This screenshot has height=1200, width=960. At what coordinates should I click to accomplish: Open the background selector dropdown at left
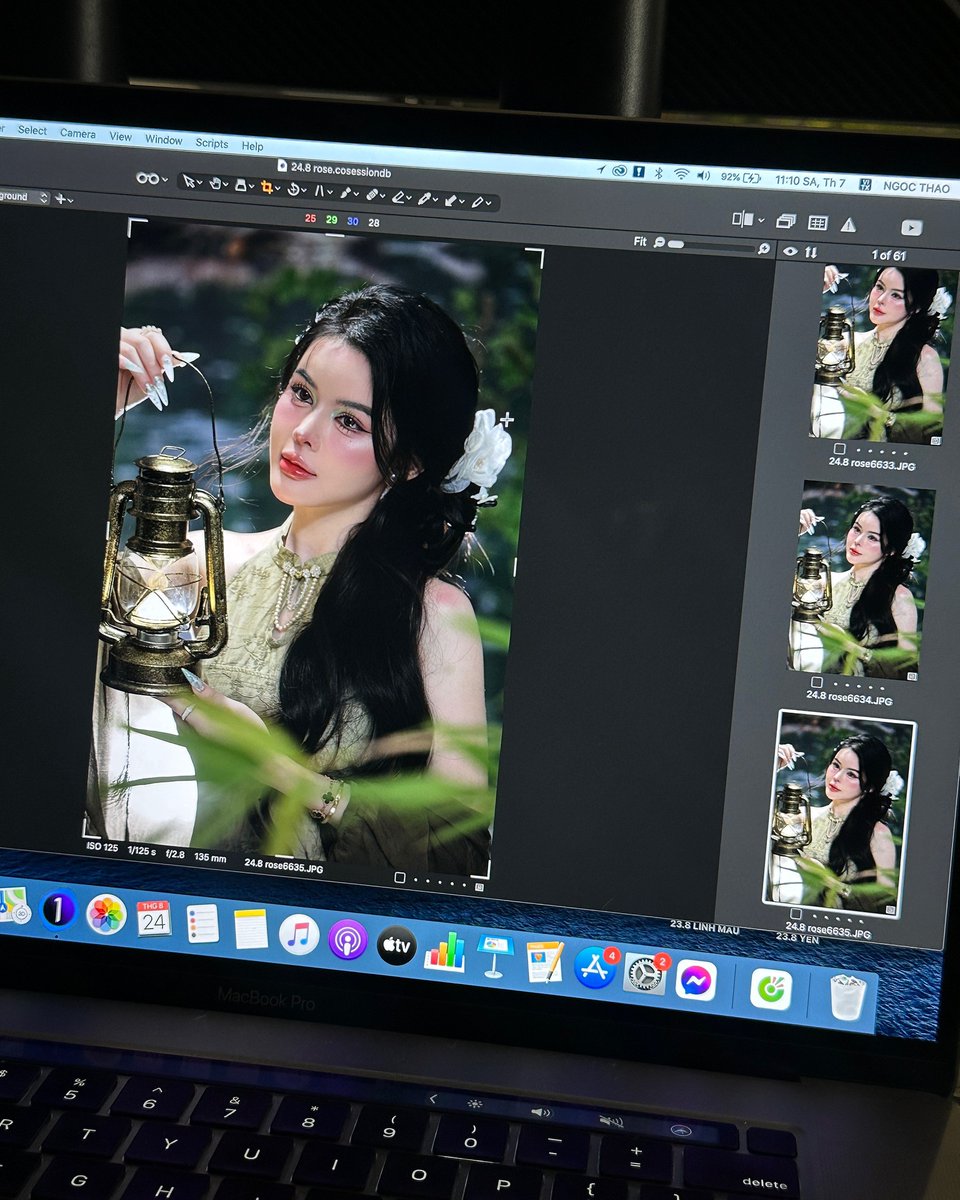click(x=24, y=196)
